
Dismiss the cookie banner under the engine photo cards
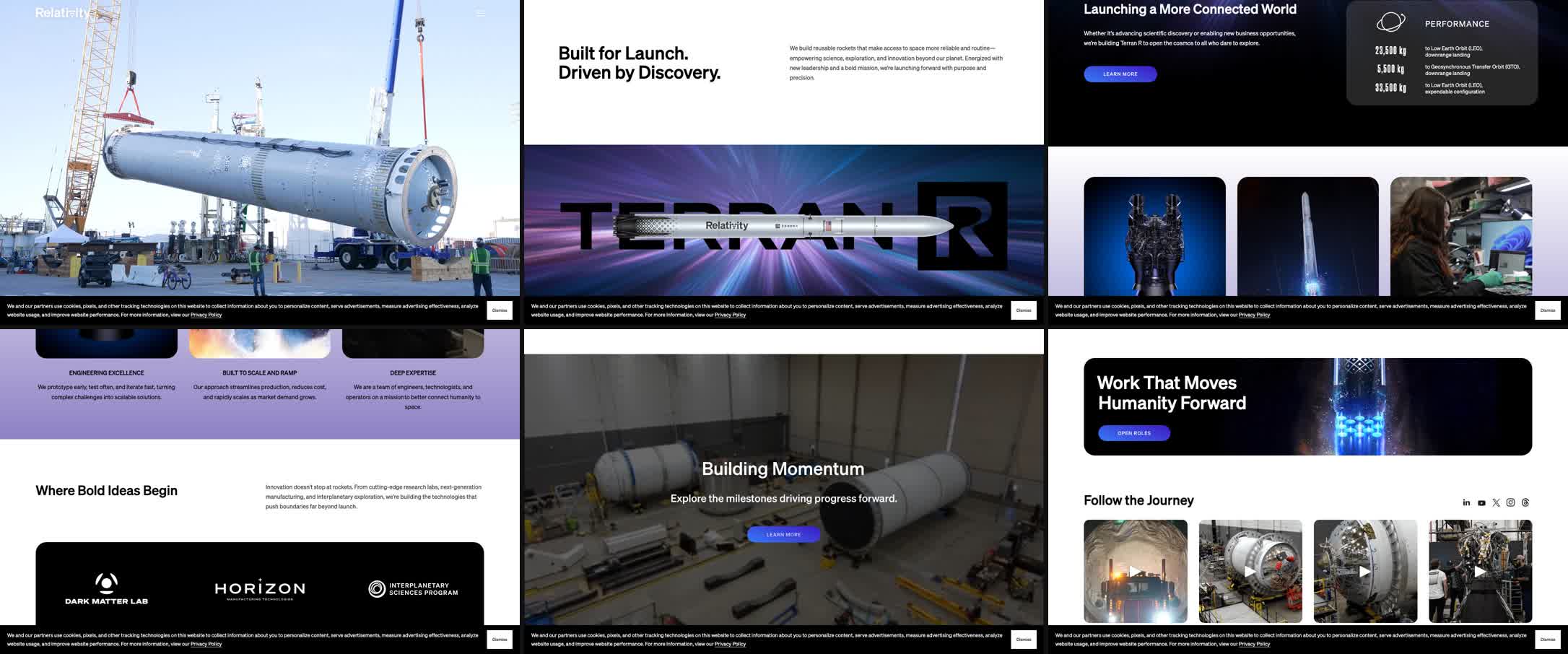(1548, 310)
